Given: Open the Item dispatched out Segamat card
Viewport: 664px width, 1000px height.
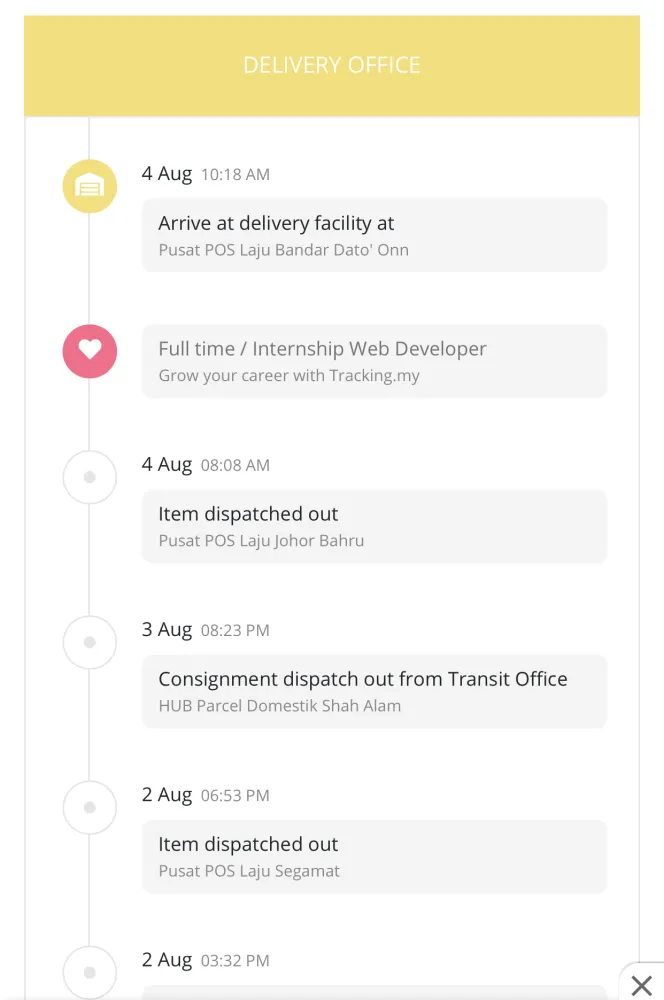Looking at the screenshot, I should (x=374, y=857).
